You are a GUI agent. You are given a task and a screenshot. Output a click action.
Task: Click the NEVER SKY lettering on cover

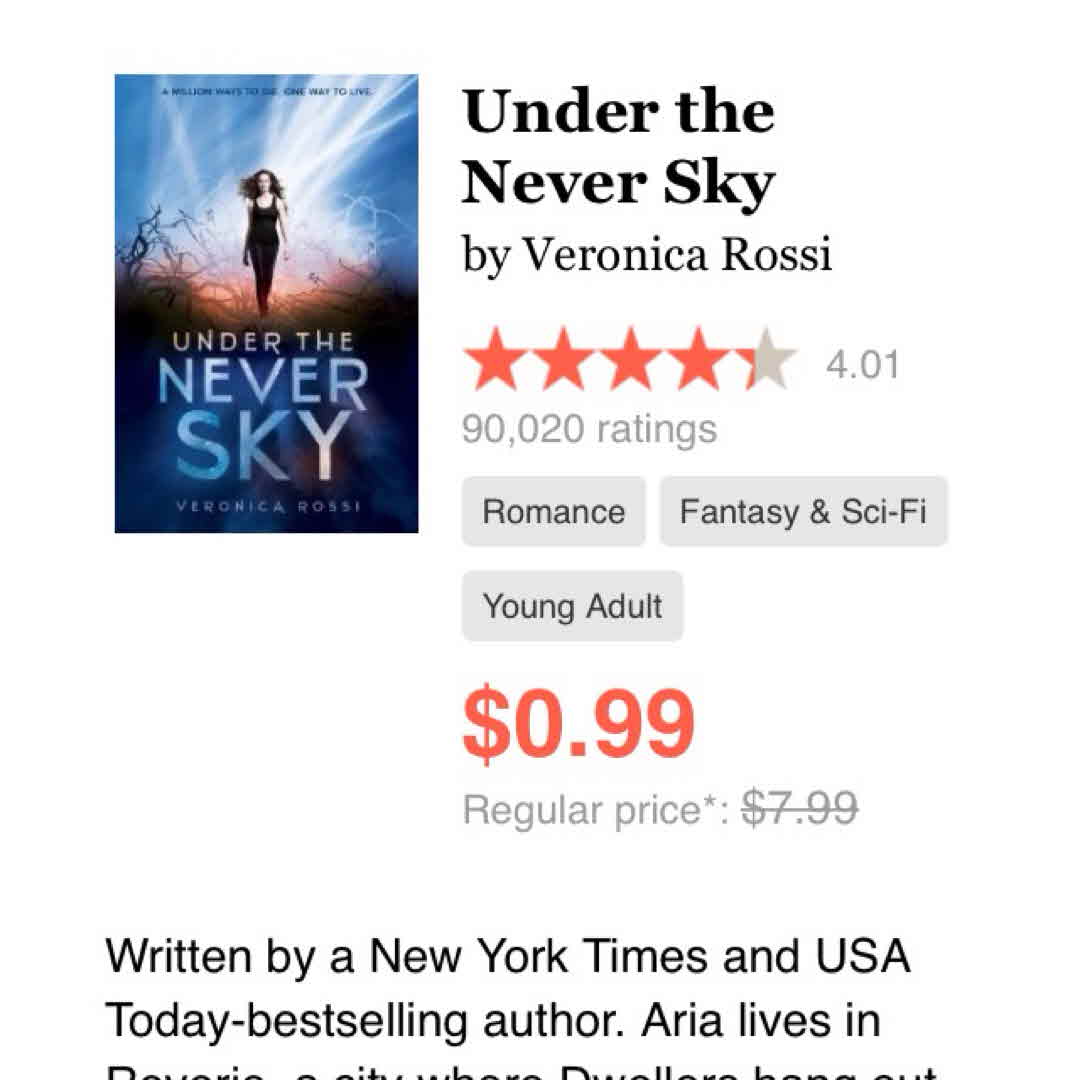[266, 415]
